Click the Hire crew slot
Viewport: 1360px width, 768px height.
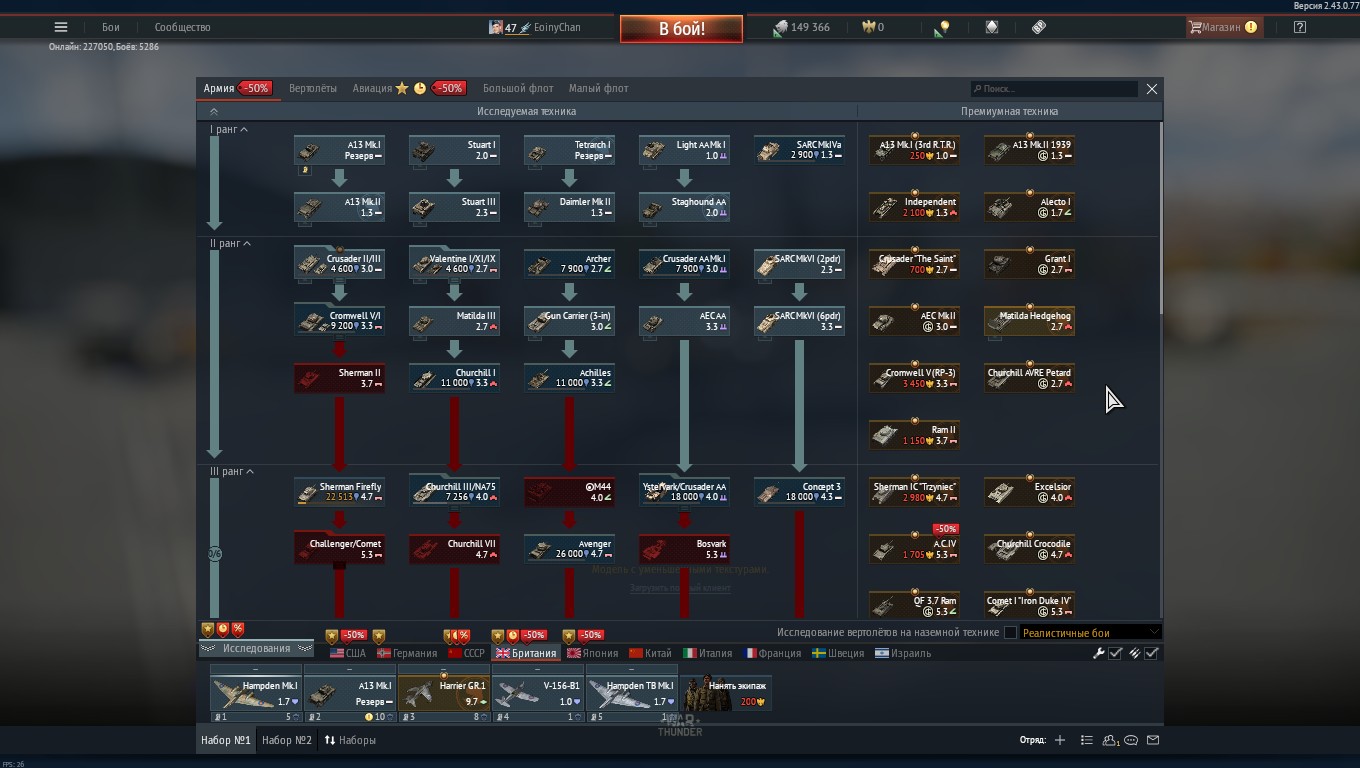pyautogui.click(x=727, y=693)
